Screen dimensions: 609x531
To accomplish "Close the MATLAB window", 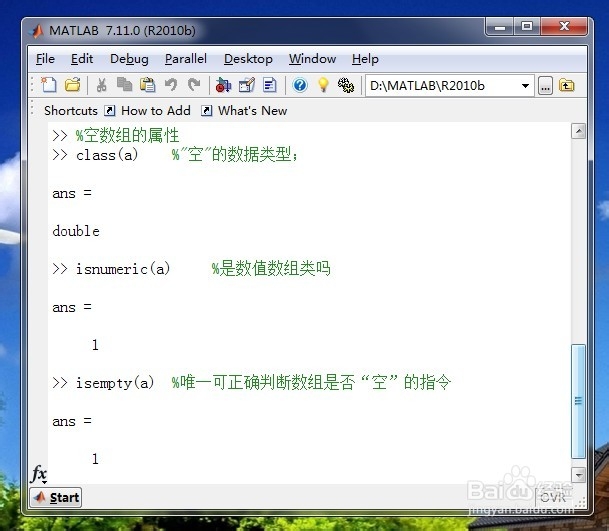I will [564, 27].
